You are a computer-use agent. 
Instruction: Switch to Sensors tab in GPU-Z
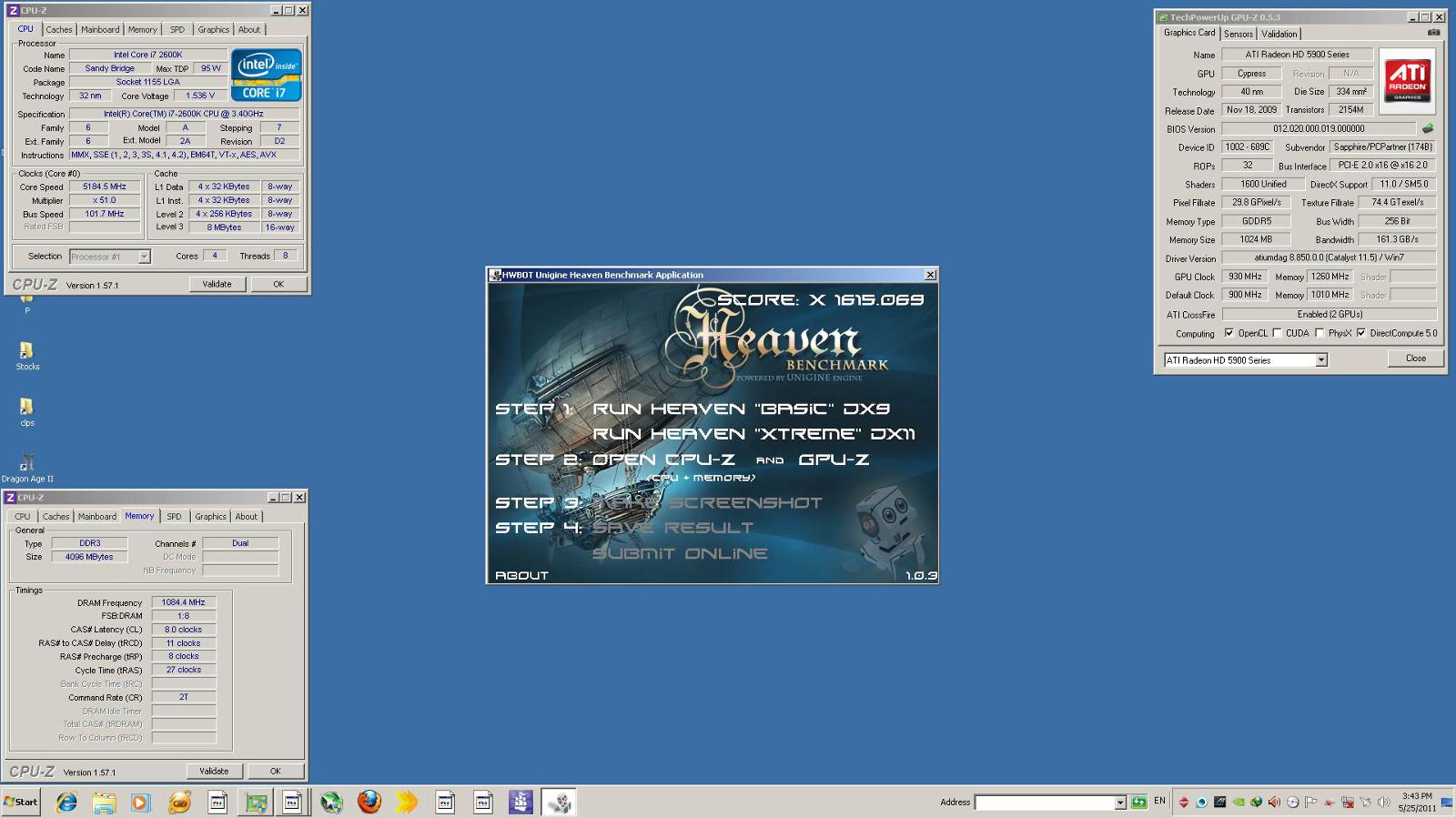[x=1239, y=34]
